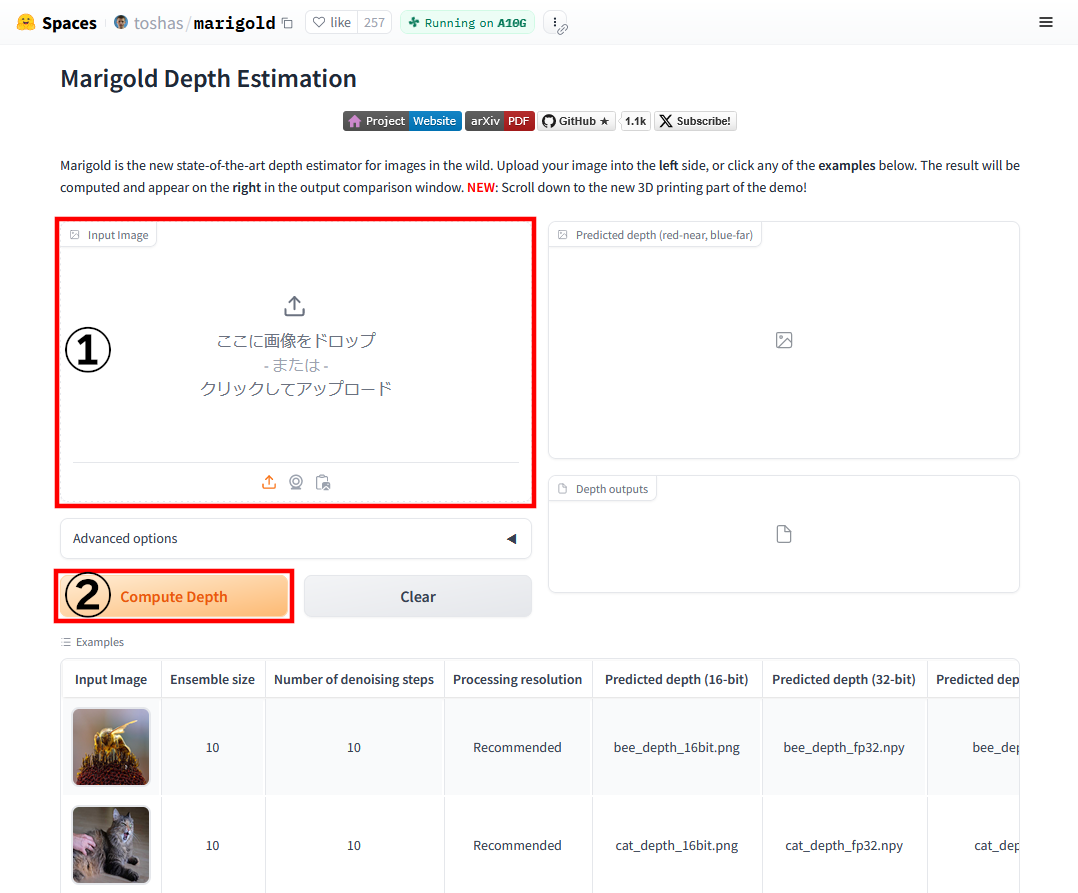Select the bee example thumbnail
This screenshot has width=1078, height=893.
coord(111,747)
